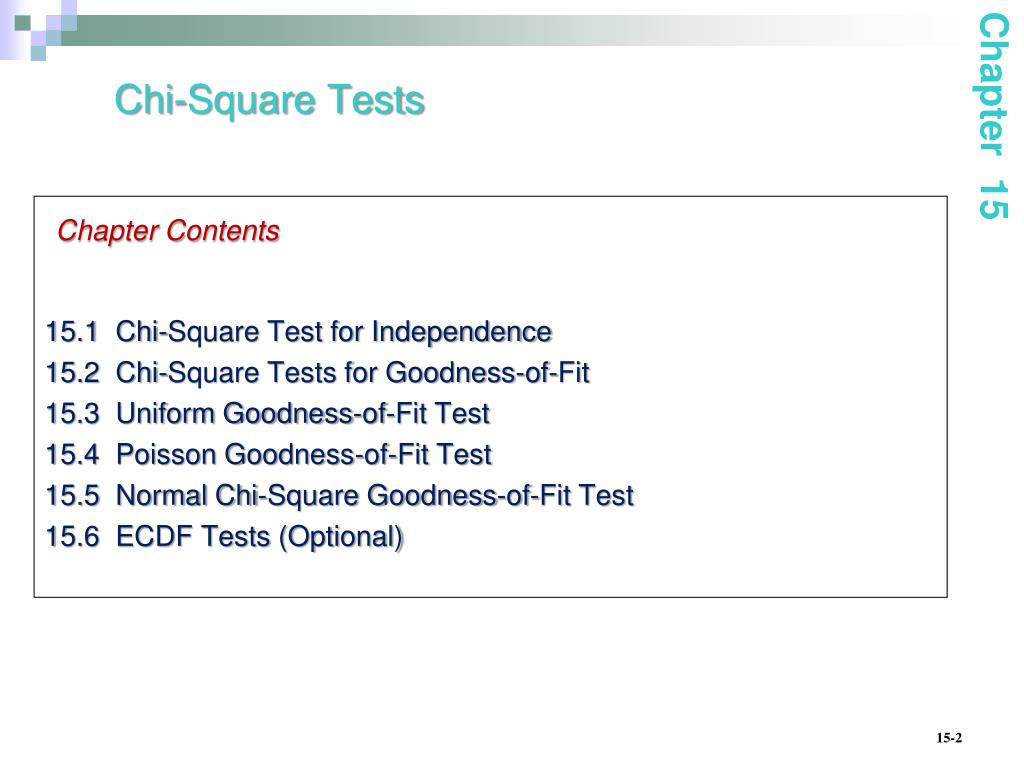
Task: Click the vertical Chapter 15 label
Action: pyautogui.click(x=994, y=116)
